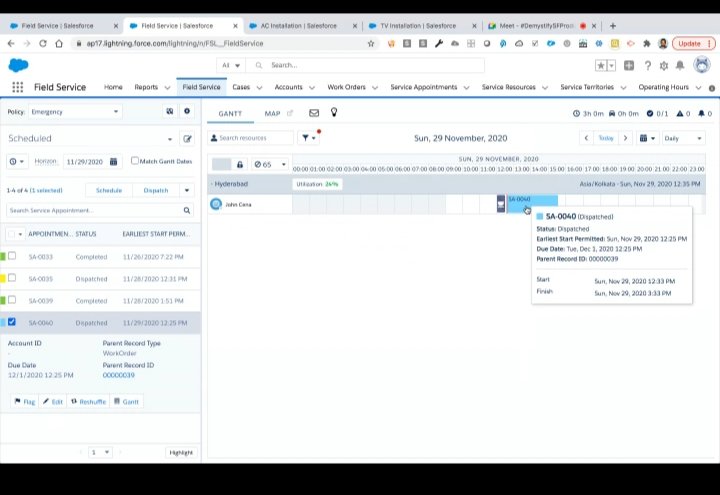Open the user avatar profile menu
Image resolution: width=720 pixels, height=495 pixels.
[x=702, y=65]
